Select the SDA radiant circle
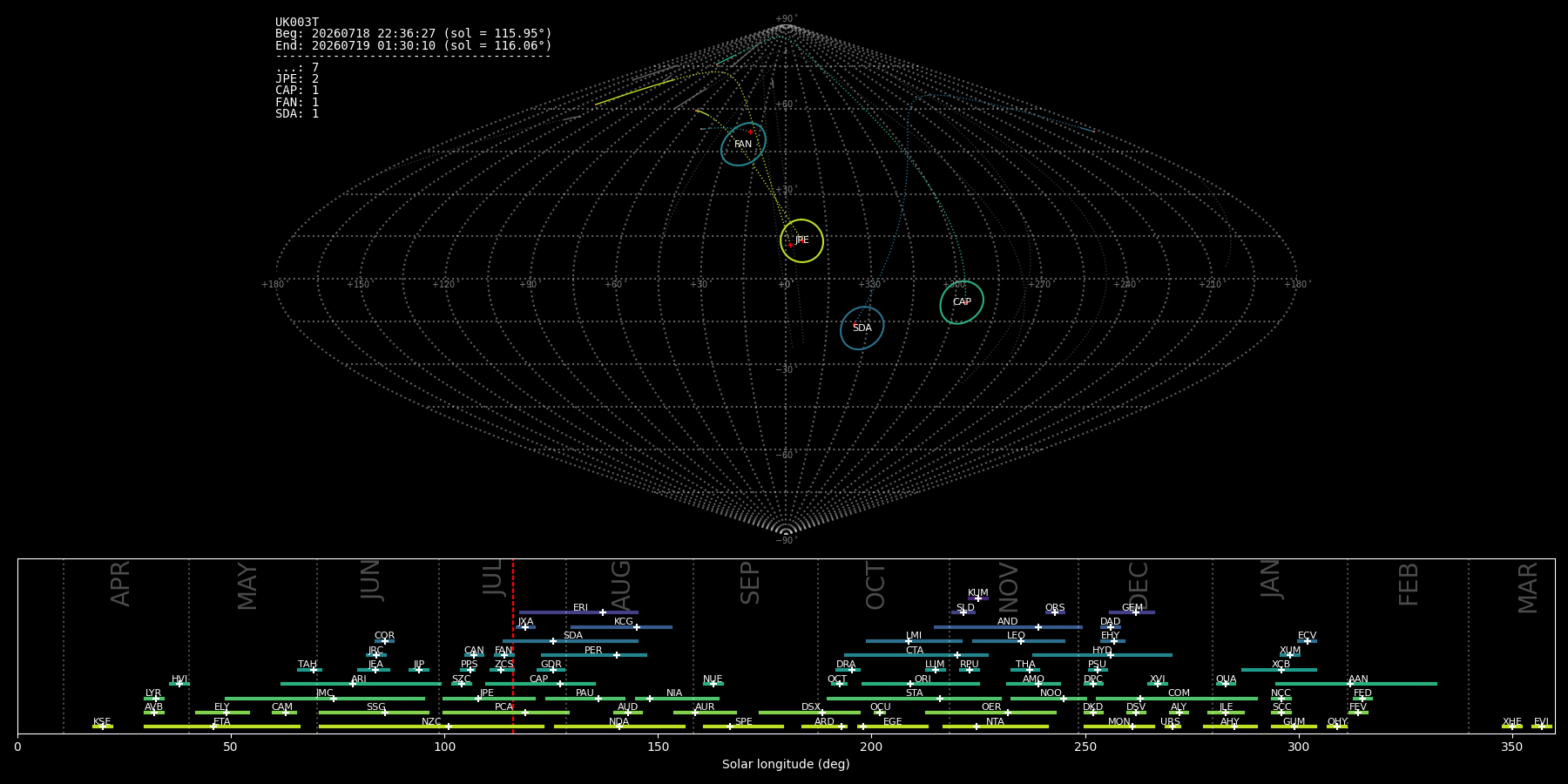Image resolution: width=1568 pixels, height=784 pixels. (x=862, y=328)
